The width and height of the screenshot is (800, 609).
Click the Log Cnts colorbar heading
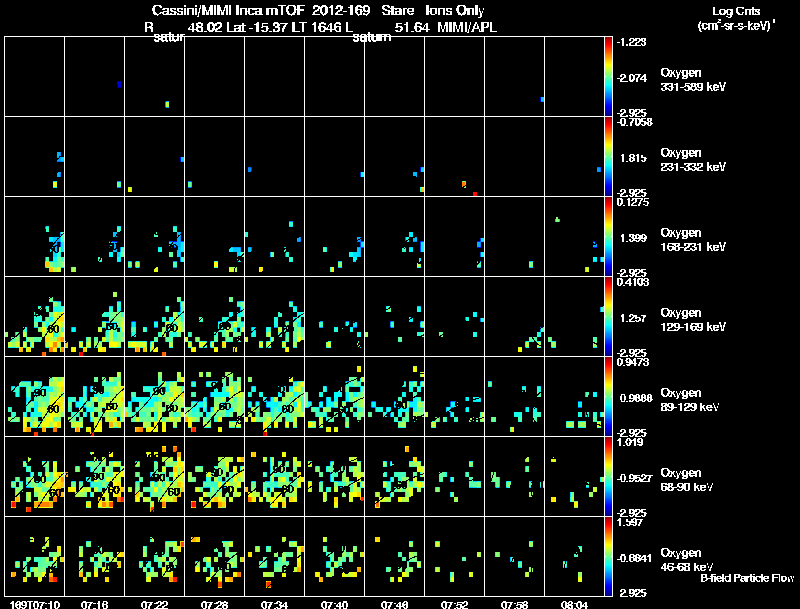point(736,11)
